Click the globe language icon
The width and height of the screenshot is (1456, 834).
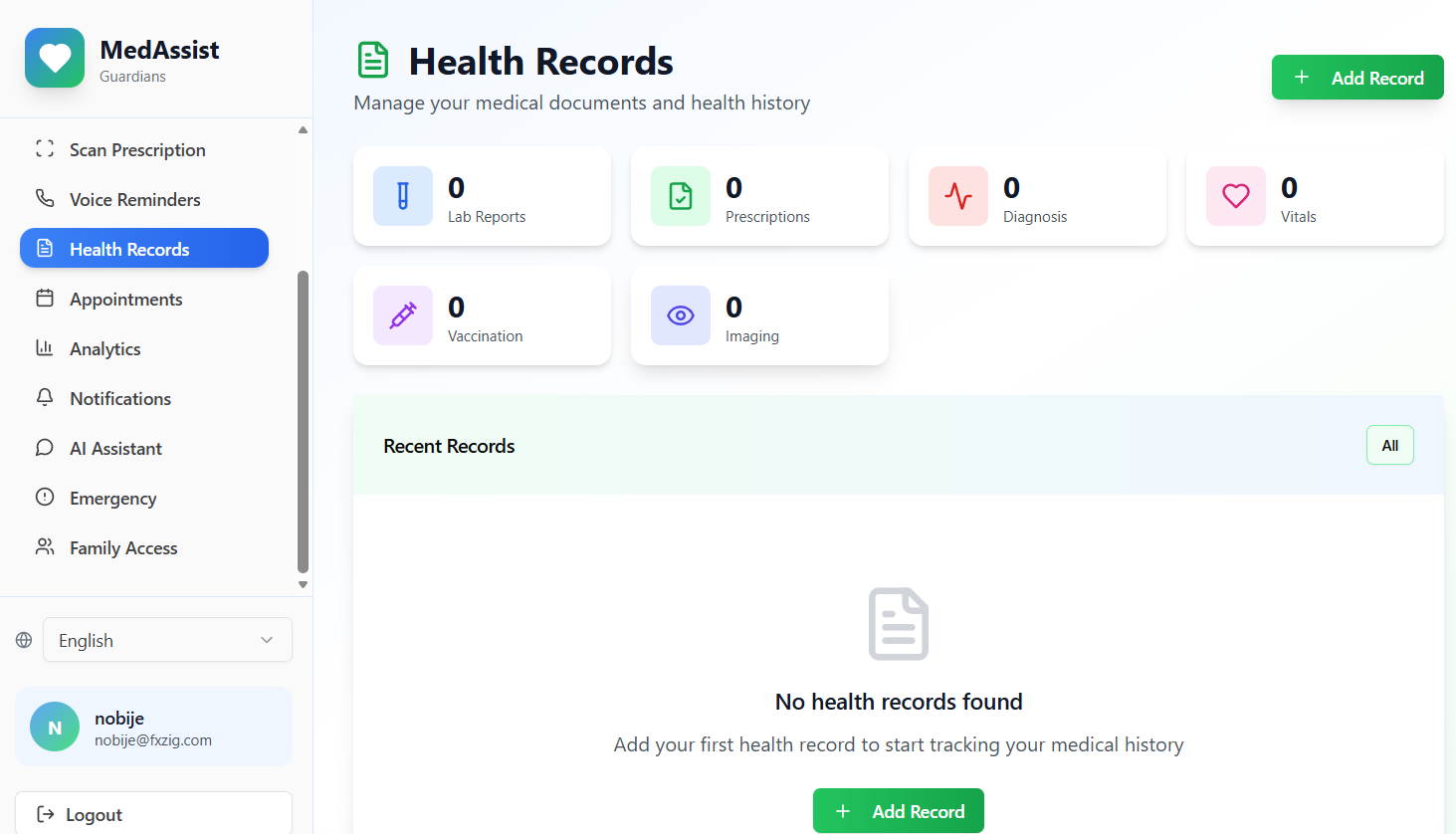click(x=23, y=640)
